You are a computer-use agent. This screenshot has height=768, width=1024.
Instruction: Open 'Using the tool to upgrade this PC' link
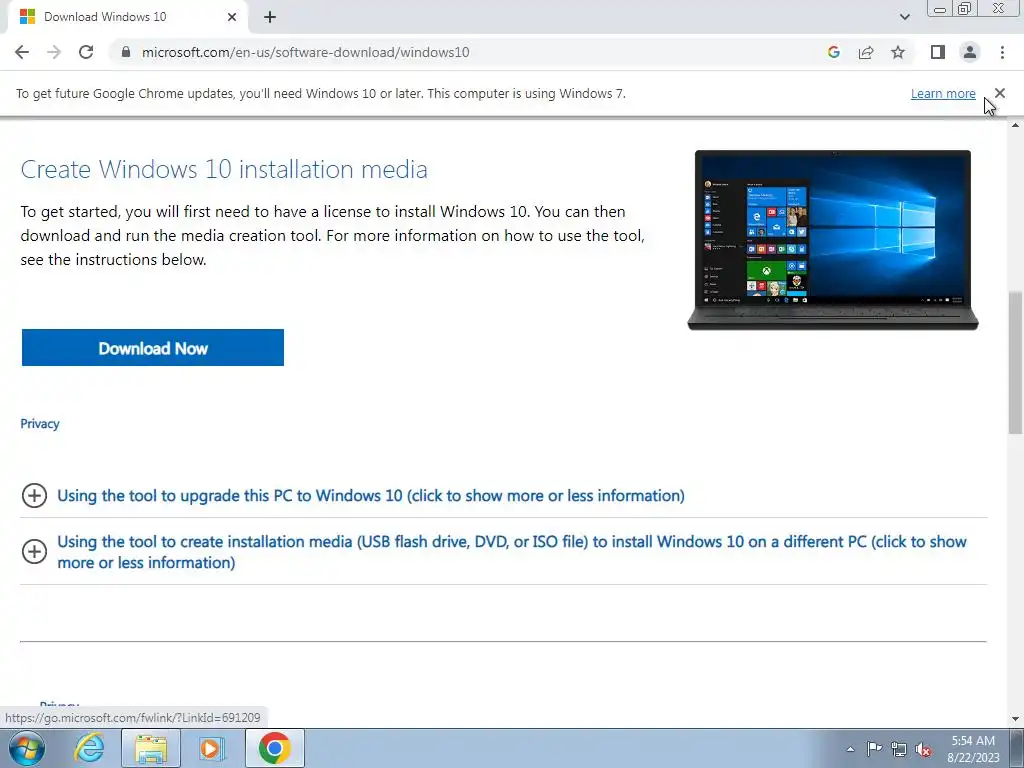[371, 496]
